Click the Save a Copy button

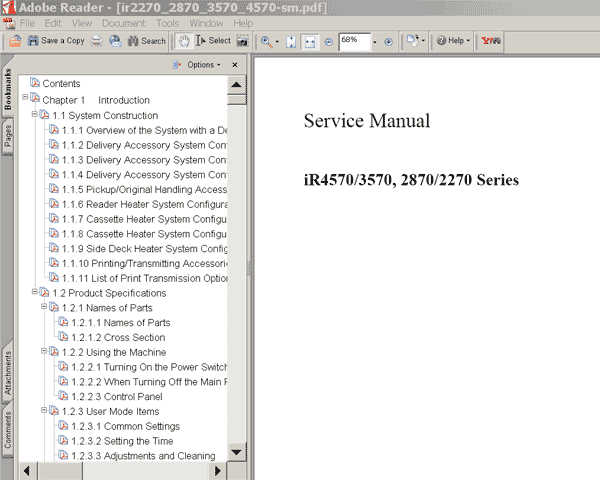click(x=56, y=41)
